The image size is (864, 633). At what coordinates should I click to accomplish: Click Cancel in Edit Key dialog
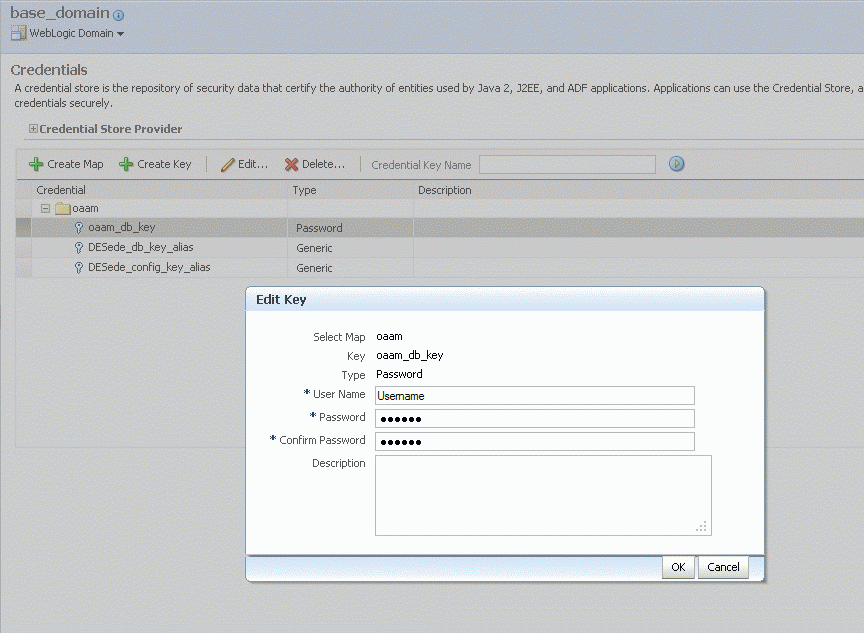pos(723,567)
